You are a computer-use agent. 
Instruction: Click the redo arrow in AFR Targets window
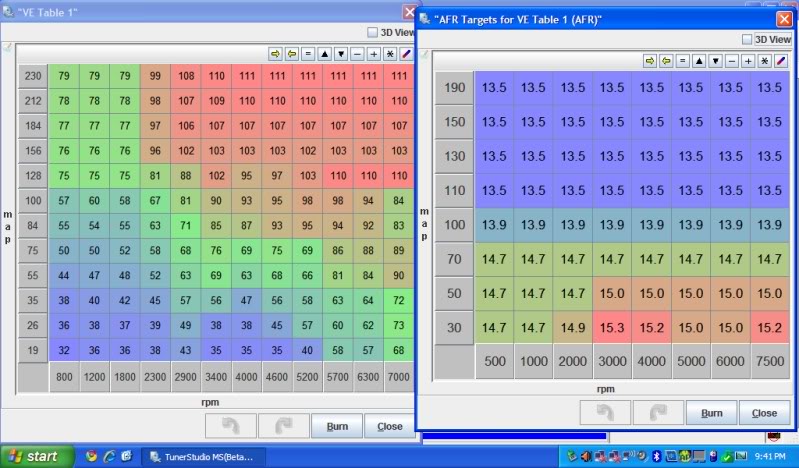[658, 412]
